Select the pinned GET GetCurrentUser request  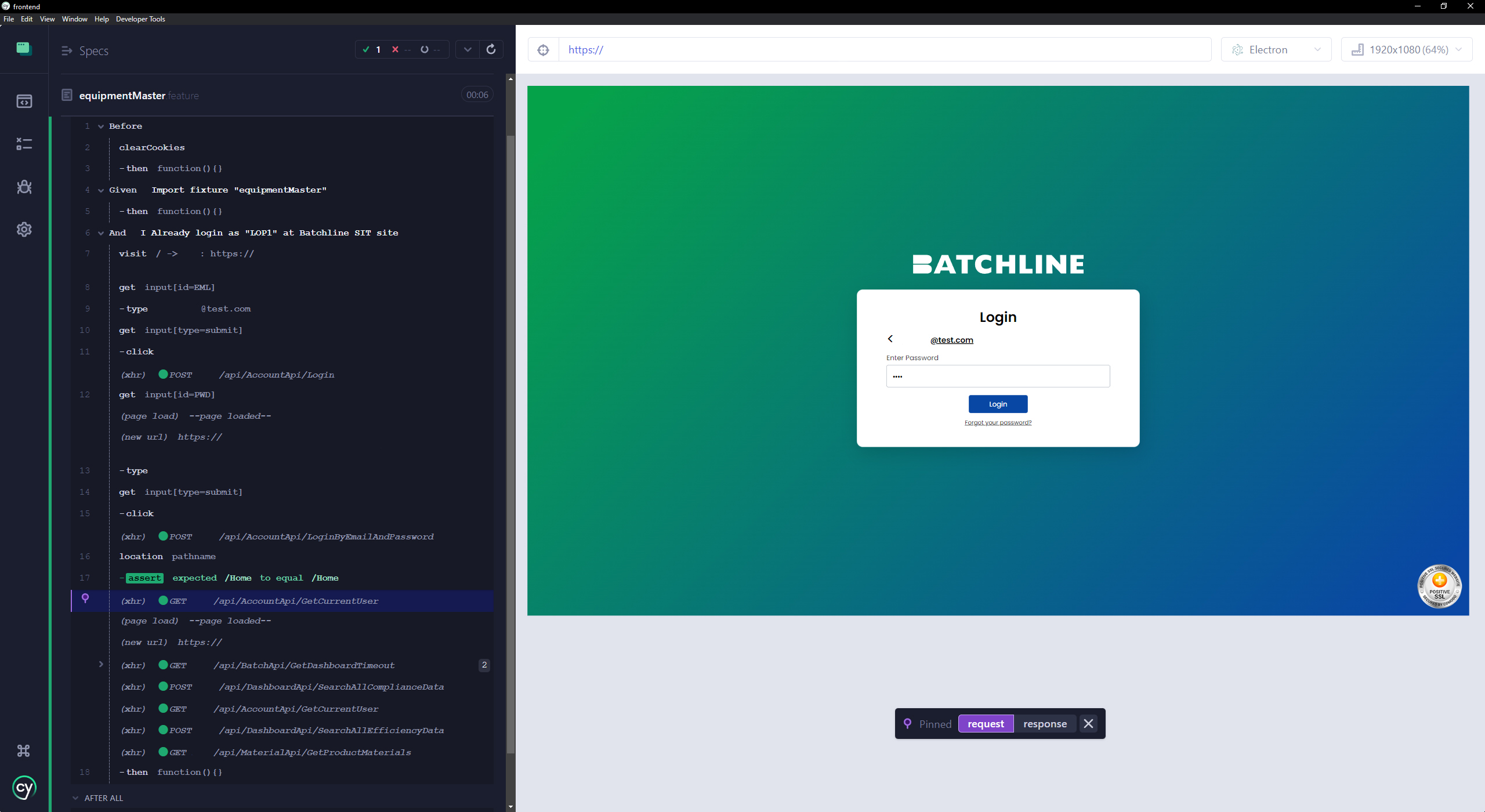click(x=282, y=601)
